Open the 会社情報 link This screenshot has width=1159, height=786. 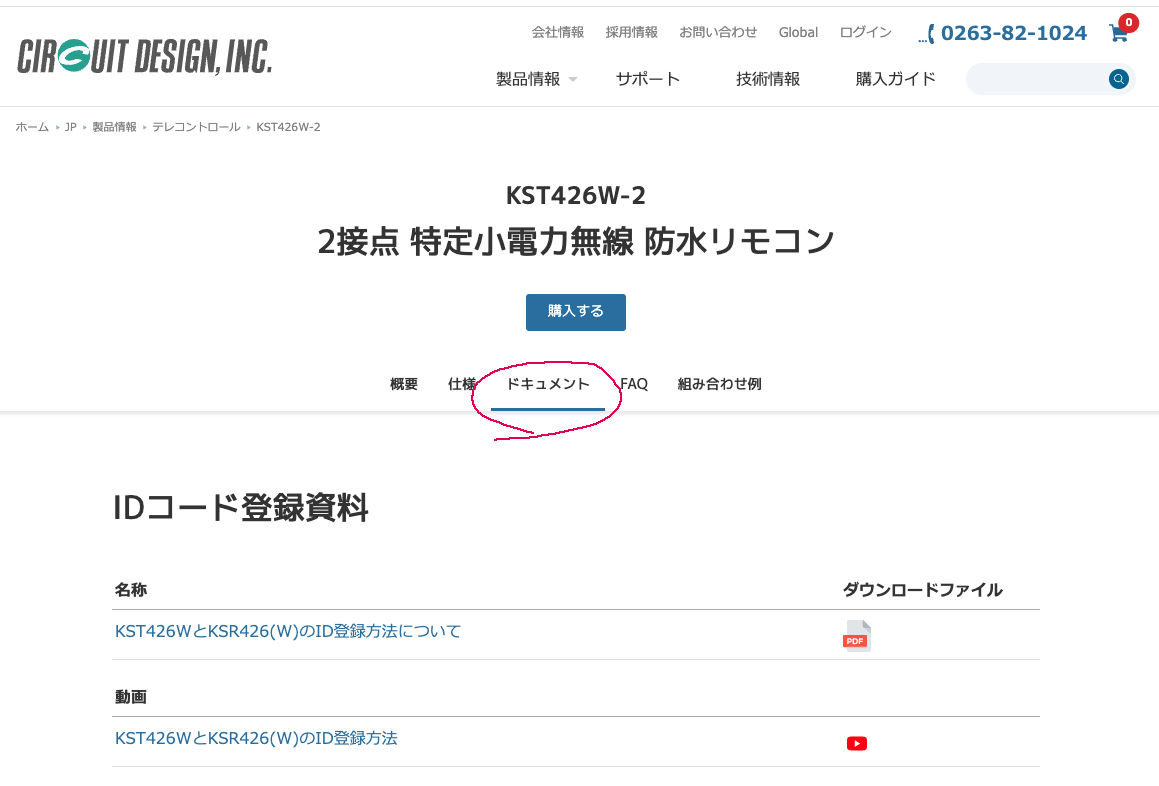(558, 32)
